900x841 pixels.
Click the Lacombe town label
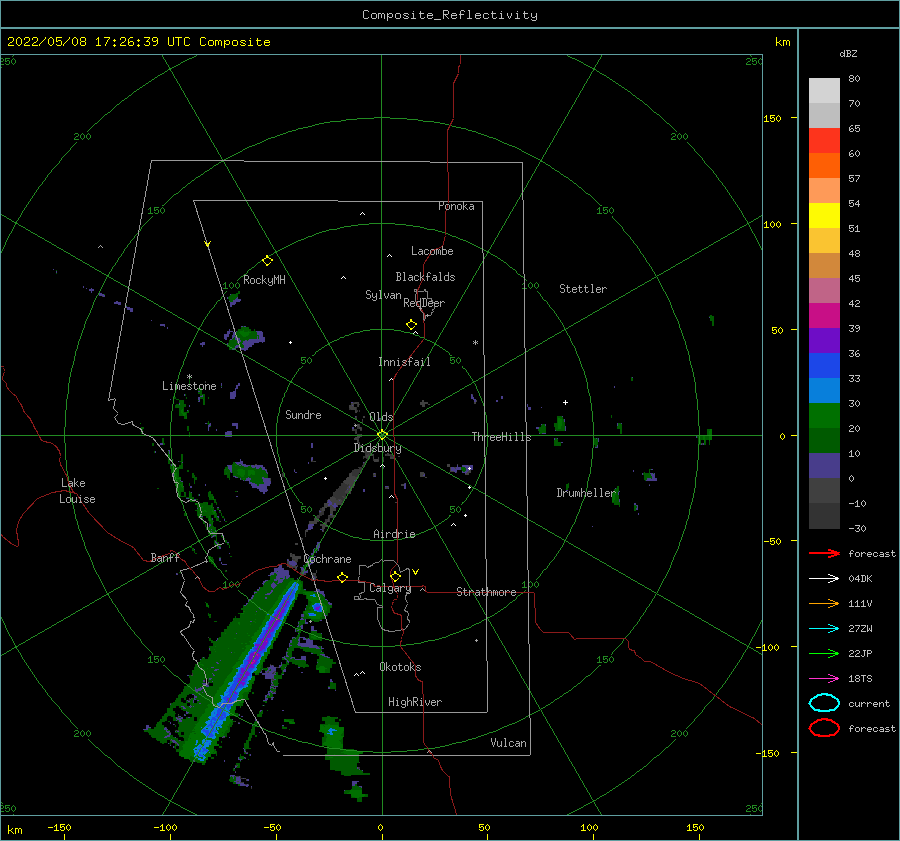pyautogui.click(x=432, y=251)
